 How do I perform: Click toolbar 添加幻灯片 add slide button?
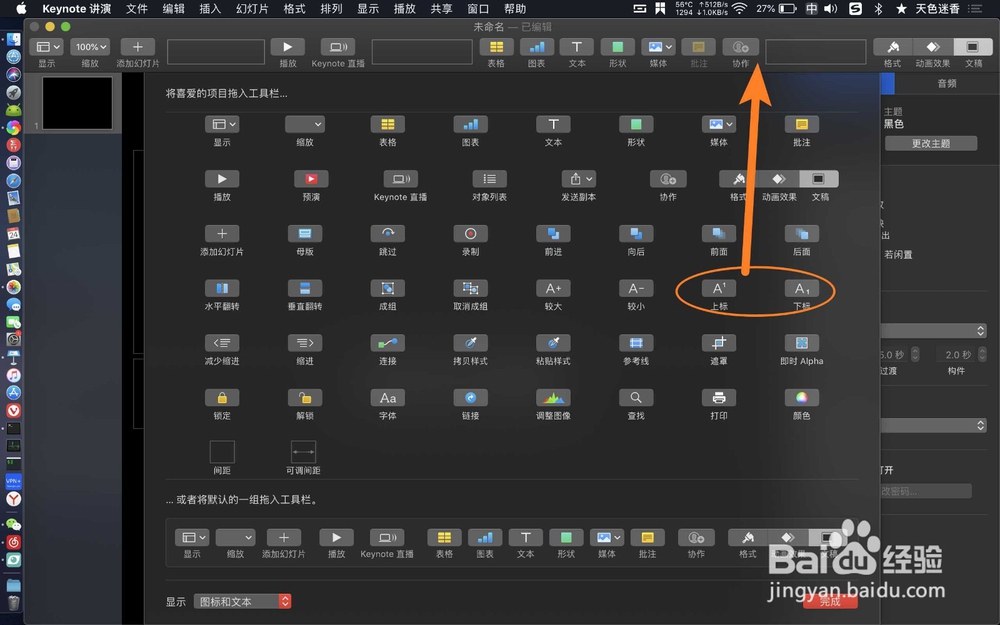pos(138,47)
